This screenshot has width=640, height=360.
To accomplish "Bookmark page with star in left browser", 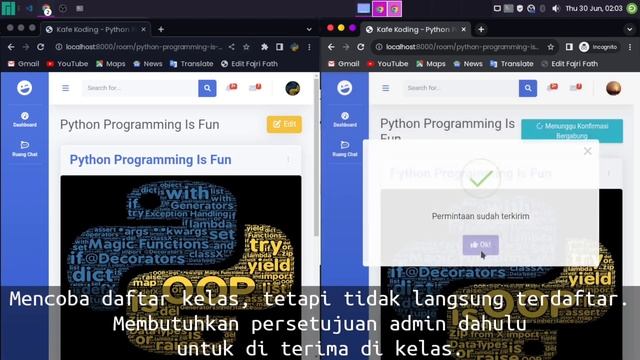I will pyautogui.click(x=246, y=47).
